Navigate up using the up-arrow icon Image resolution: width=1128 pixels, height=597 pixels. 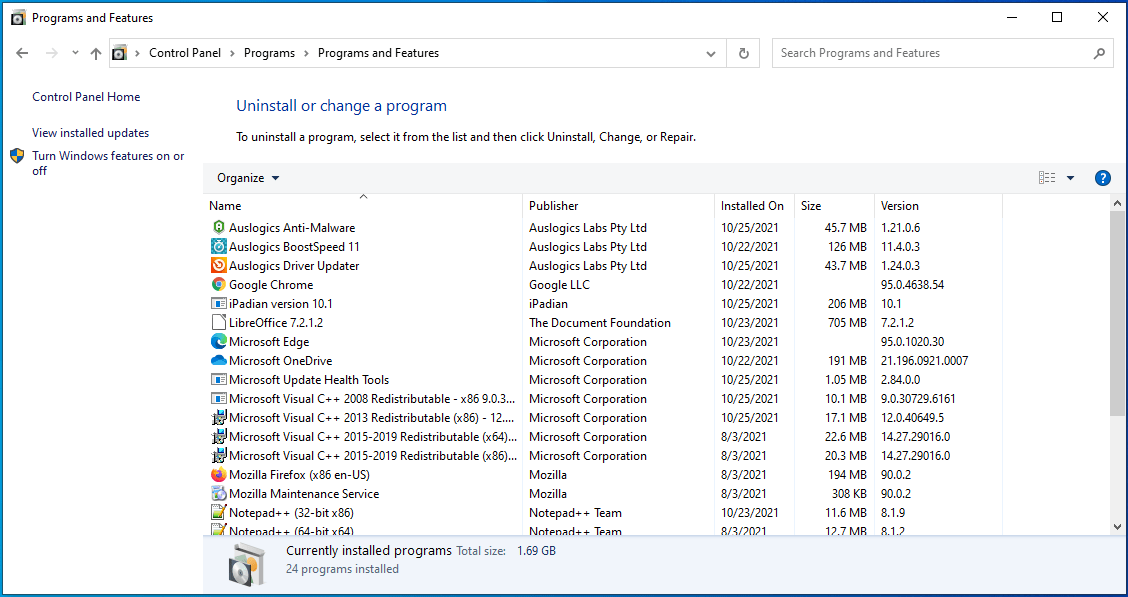click(x=96, y=53)
